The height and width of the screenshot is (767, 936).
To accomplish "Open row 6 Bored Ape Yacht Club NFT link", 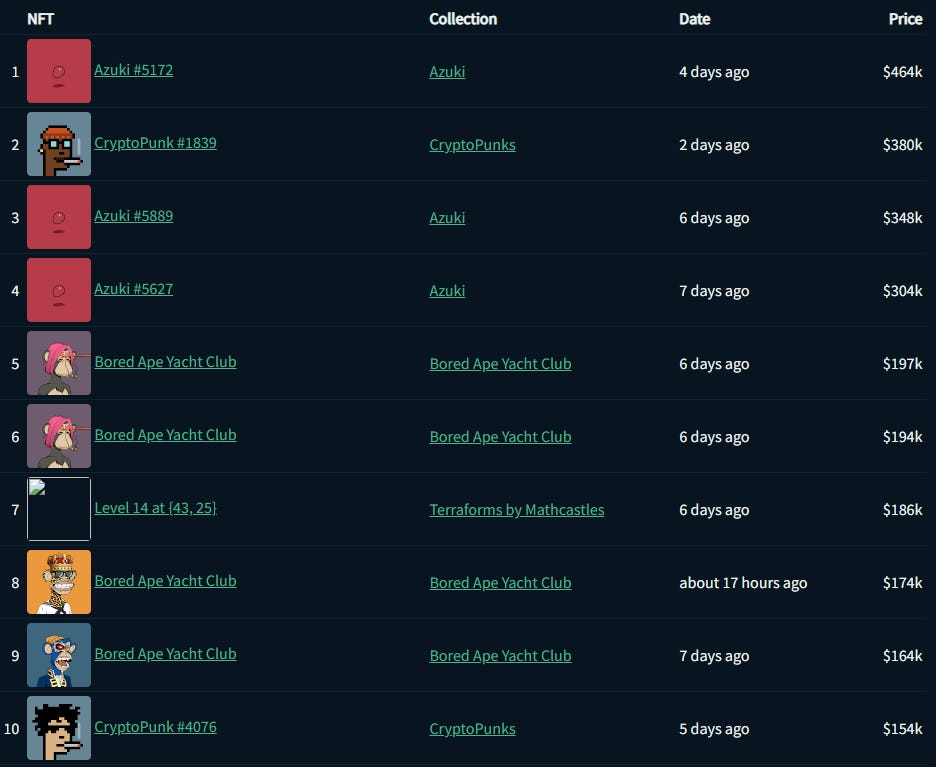I will tap(165, 435).
